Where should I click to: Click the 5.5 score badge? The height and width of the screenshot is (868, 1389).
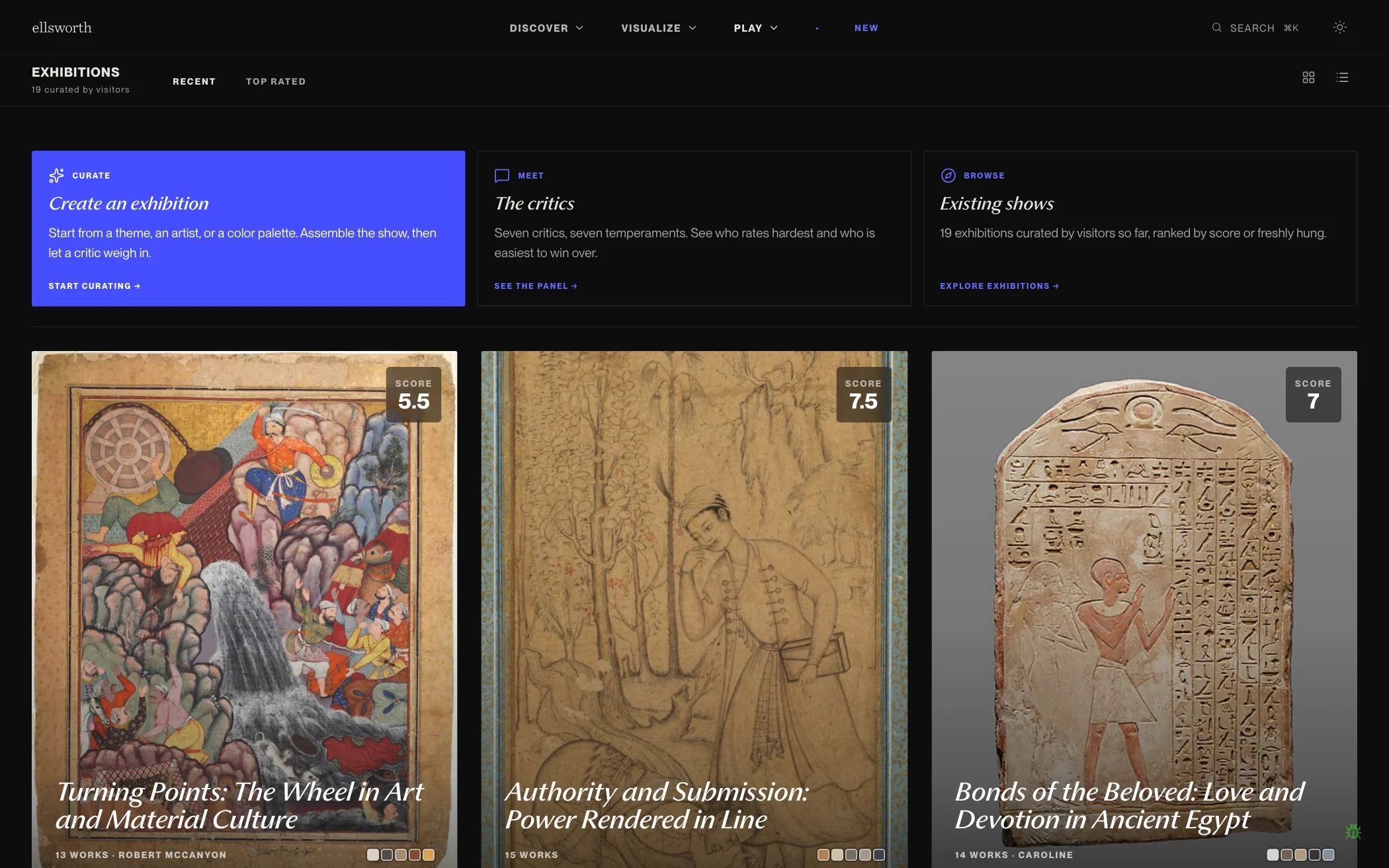[413, 395]
